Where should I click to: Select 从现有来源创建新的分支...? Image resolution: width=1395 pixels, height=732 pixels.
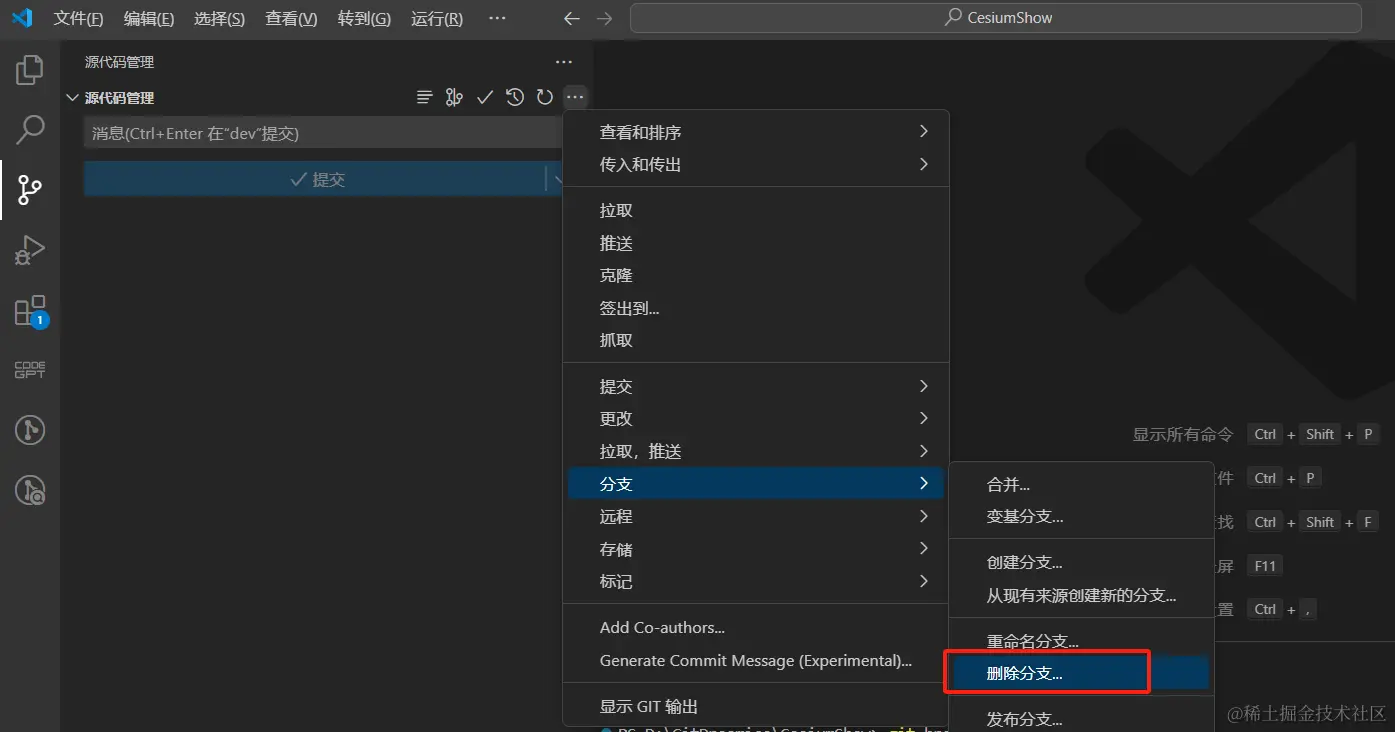[1081, 595]
